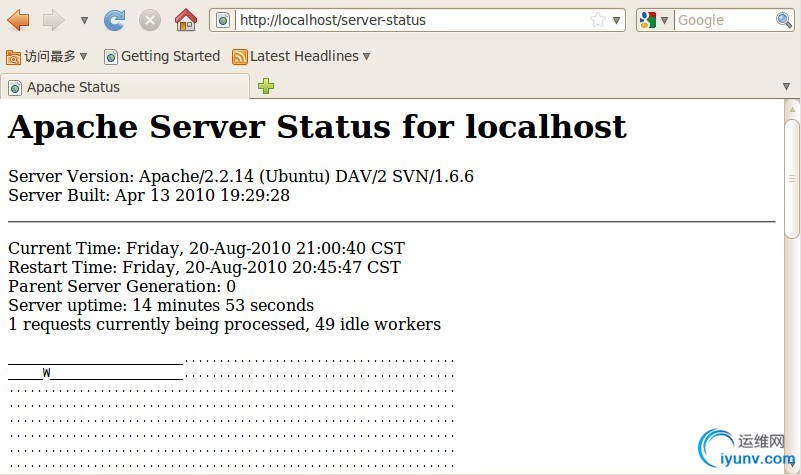This screenshot has height=475, width=801.
Task: Click the search magnifier icon
Action: [x=784, y=20]
